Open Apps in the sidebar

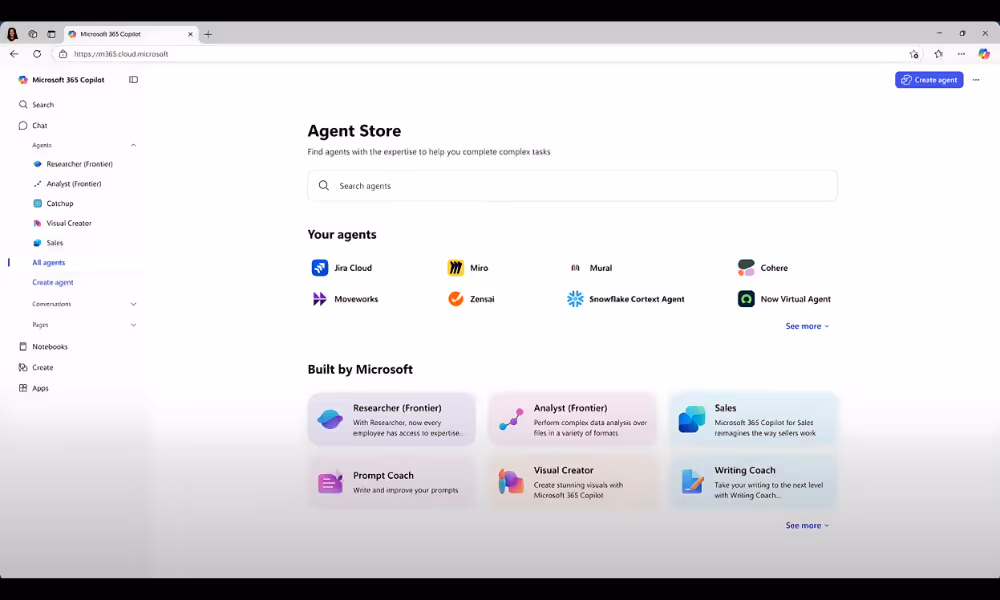[x=34, y=388]
